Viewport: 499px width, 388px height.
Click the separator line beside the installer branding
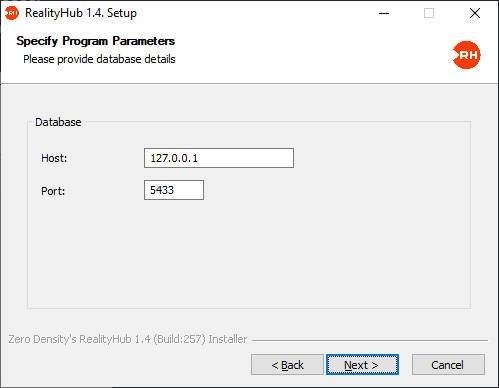pyautogui.click(x=370, y=340)
